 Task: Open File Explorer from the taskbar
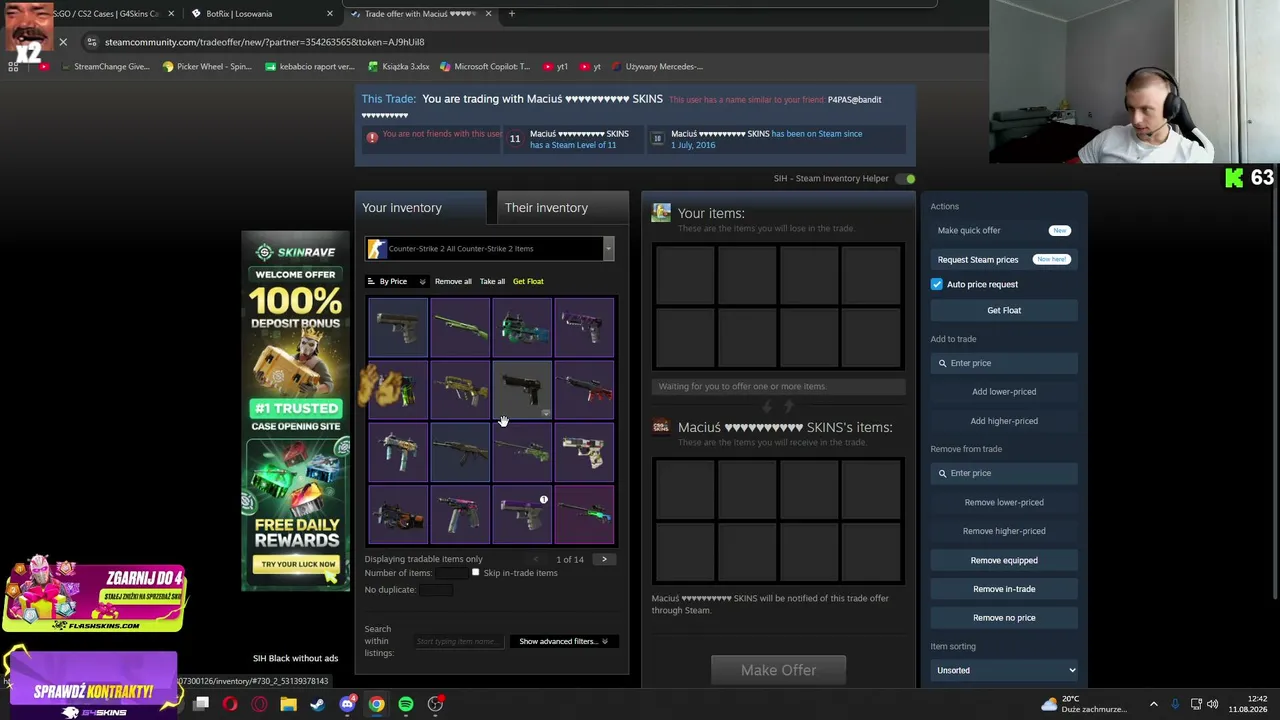coord(288,704)
